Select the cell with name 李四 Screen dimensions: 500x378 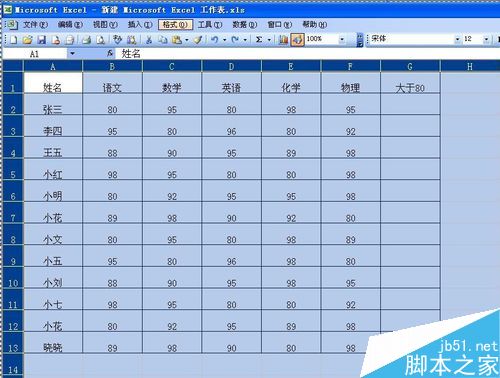click(x=53, y=126)
